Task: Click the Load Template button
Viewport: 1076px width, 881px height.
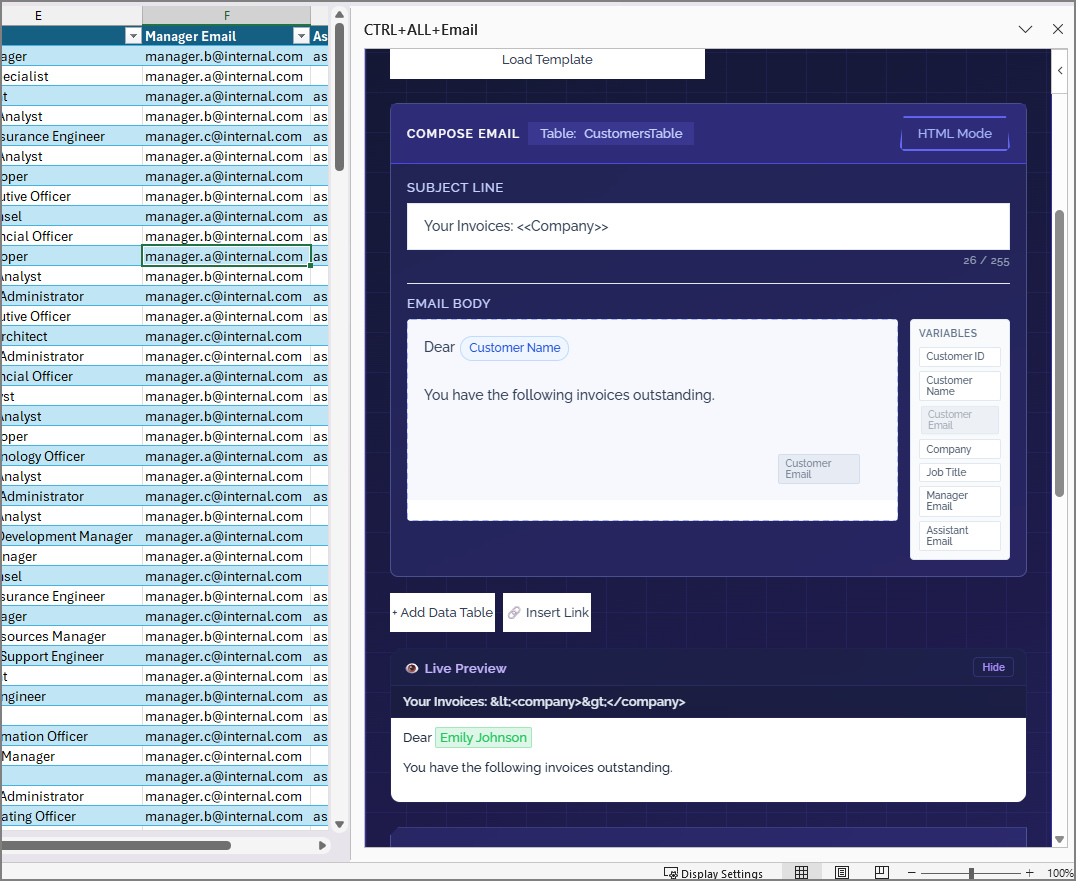Action: [x=547, y=58]
